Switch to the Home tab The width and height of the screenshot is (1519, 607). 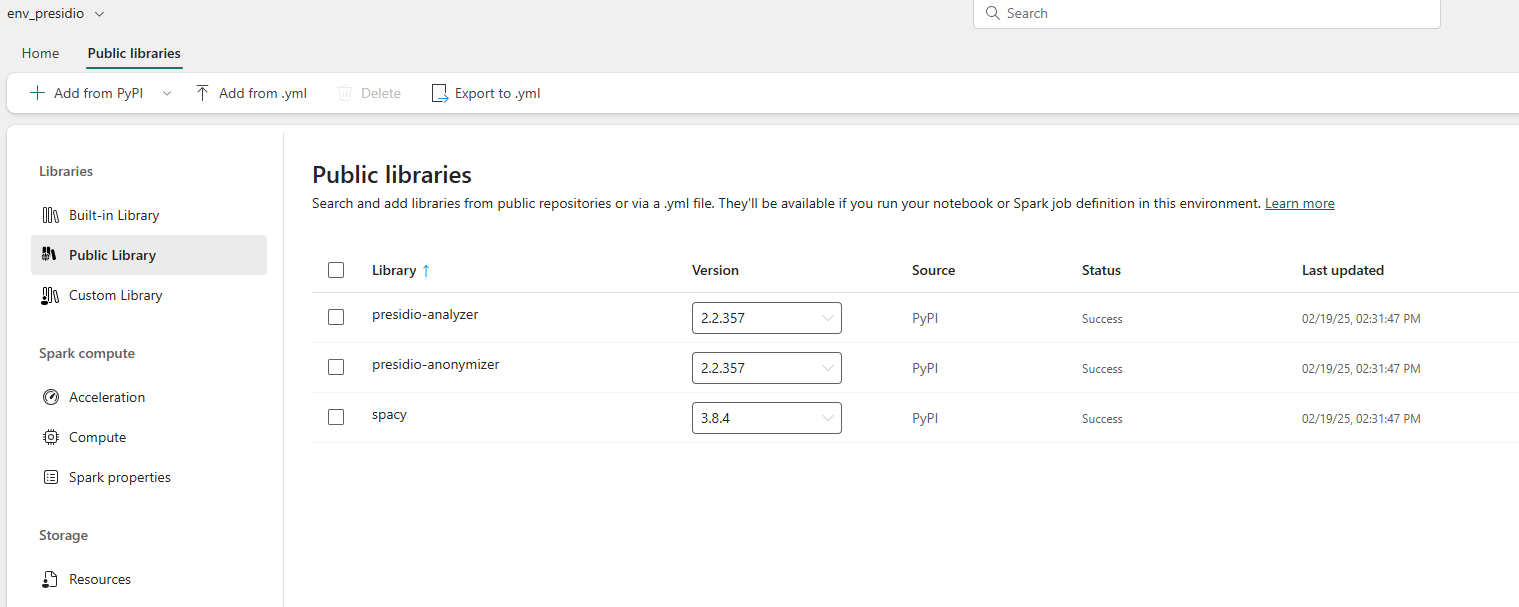coord(41,53)
